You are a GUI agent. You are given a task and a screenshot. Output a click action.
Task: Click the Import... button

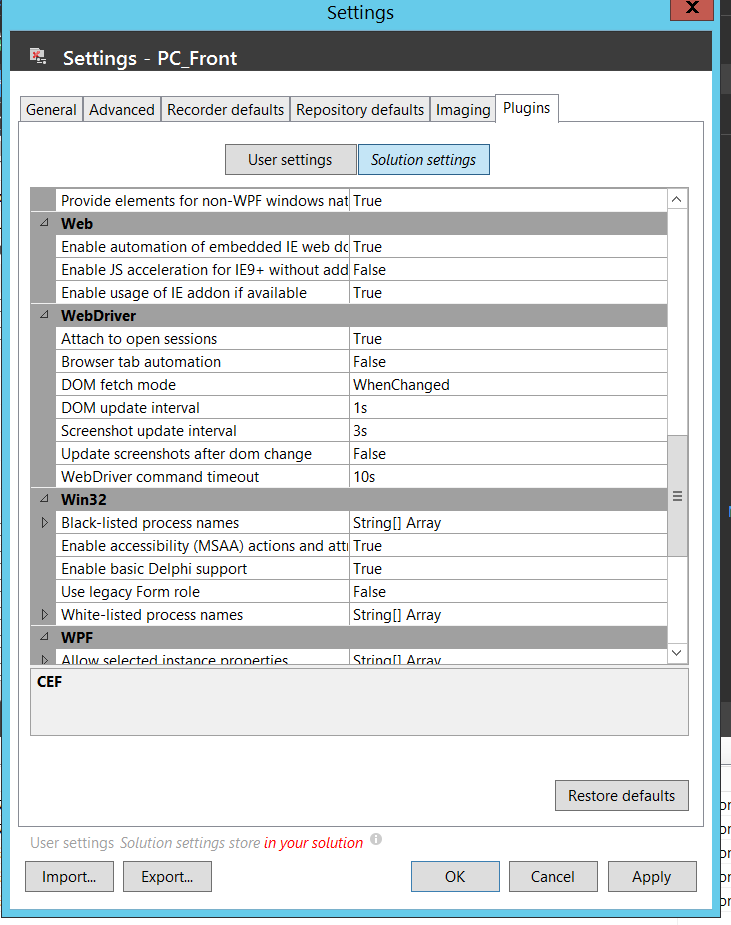pos(69,877)
